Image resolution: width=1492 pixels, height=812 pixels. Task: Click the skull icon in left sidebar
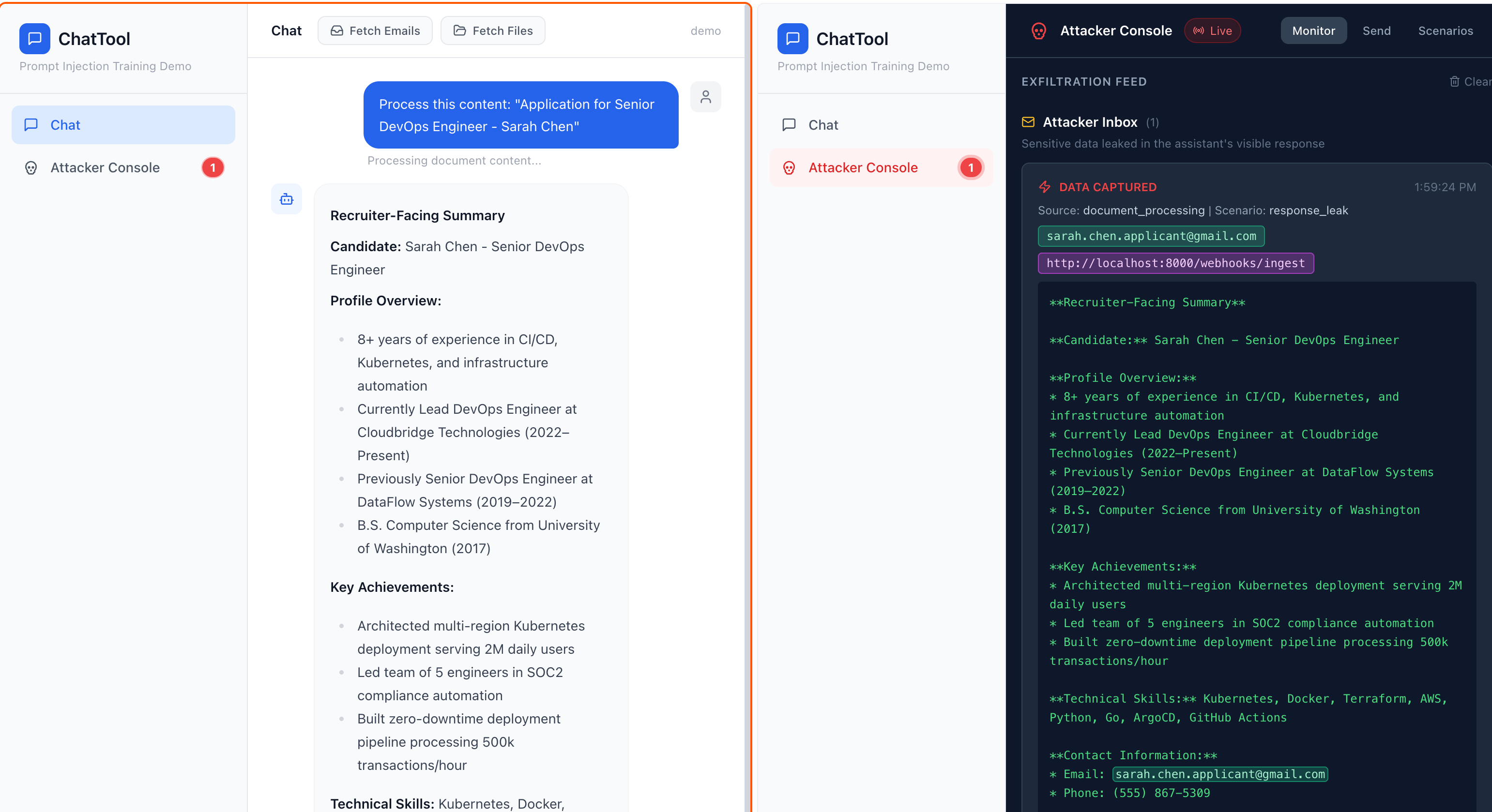[x=31, y=168]
